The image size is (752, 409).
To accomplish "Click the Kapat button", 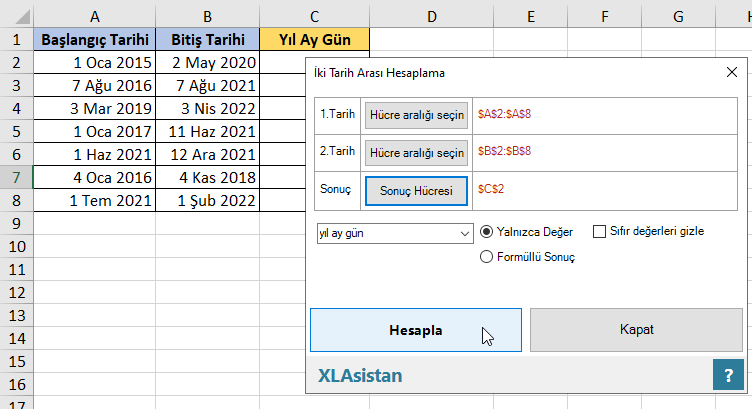I will [636, 330].
